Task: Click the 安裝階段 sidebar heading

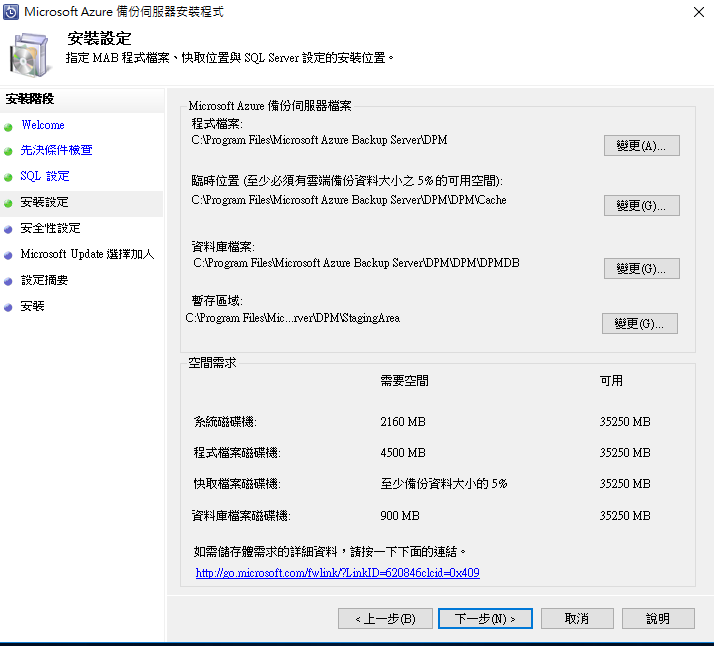Action: [x=30, y=99]
